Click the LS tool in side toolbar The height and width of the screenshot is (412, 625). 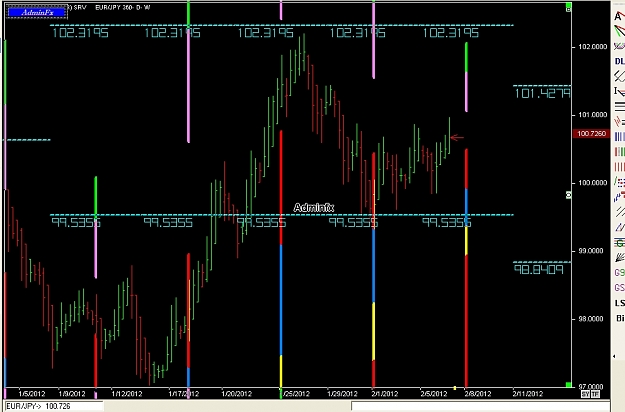click(x=619, y=303)
